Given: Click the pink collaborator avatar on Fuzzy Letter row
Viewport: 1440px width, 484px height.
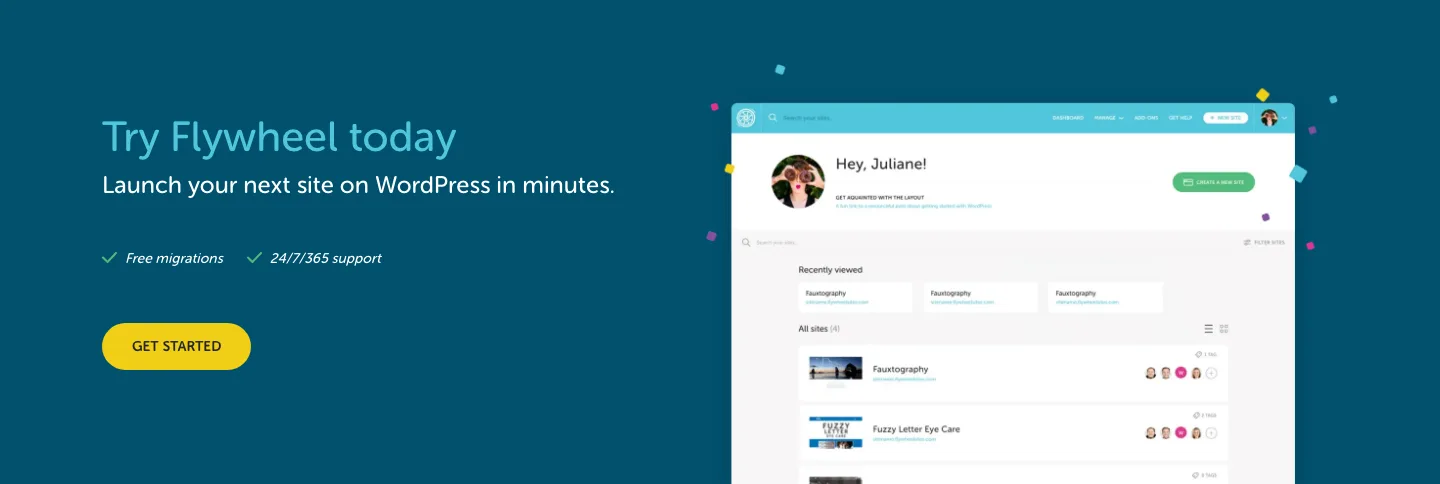Looking at the screenshot, I should click(1181, 433).
